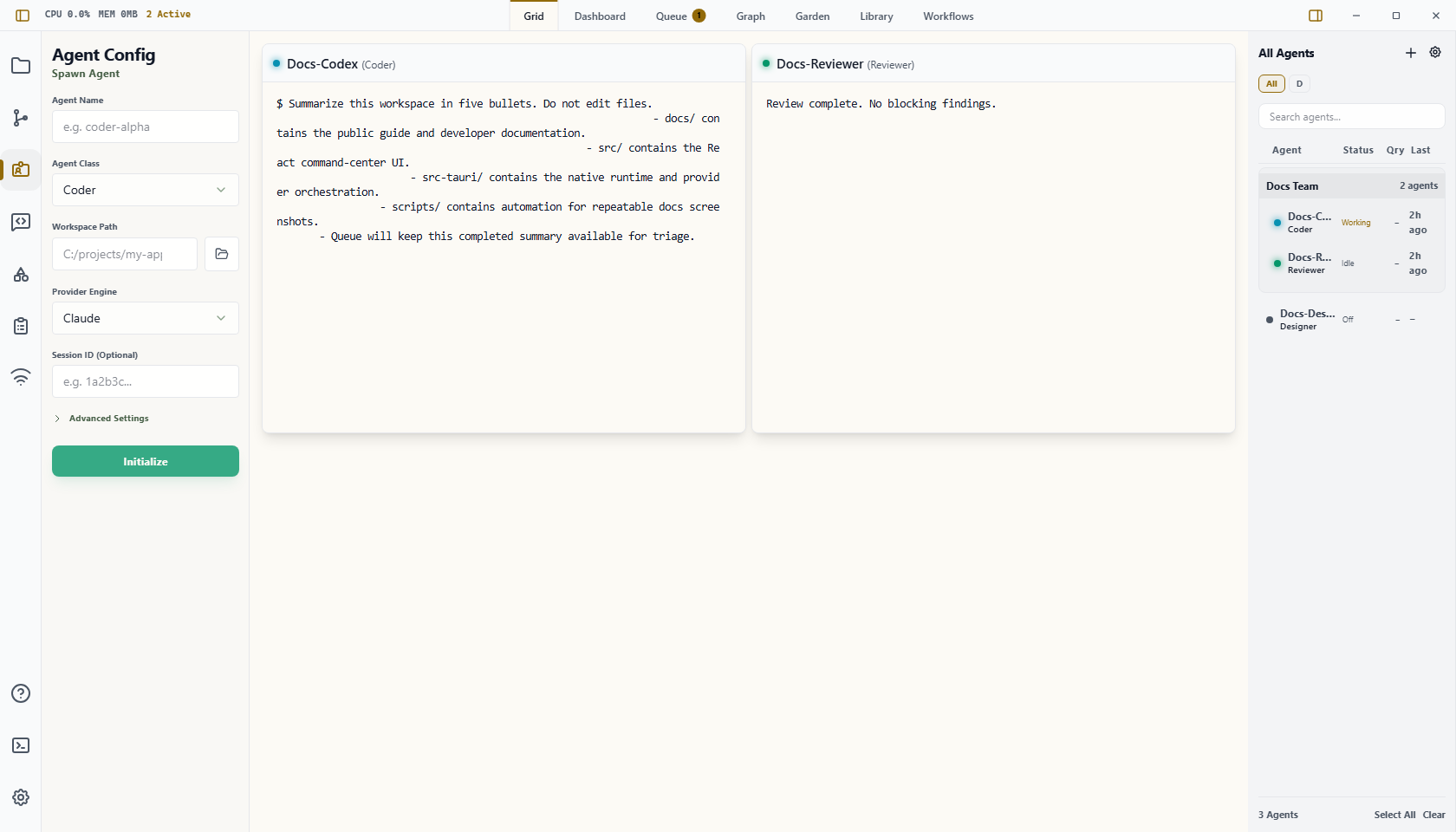The image size is (1456, 832).
Task: Open the code chat sidebar icon
Action: click(x=21, y=222)
